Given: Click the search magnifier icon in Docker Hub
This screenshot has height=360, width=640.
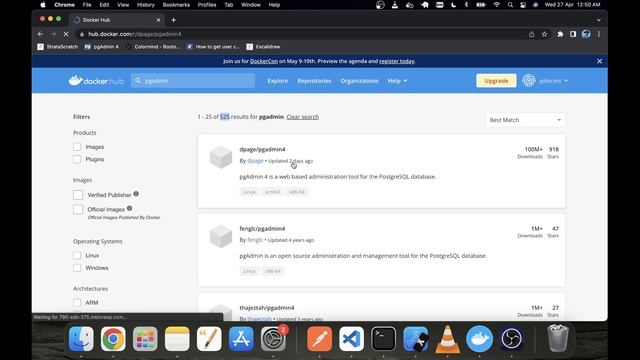Looking at the screenshot, I should tap(138, 81).
